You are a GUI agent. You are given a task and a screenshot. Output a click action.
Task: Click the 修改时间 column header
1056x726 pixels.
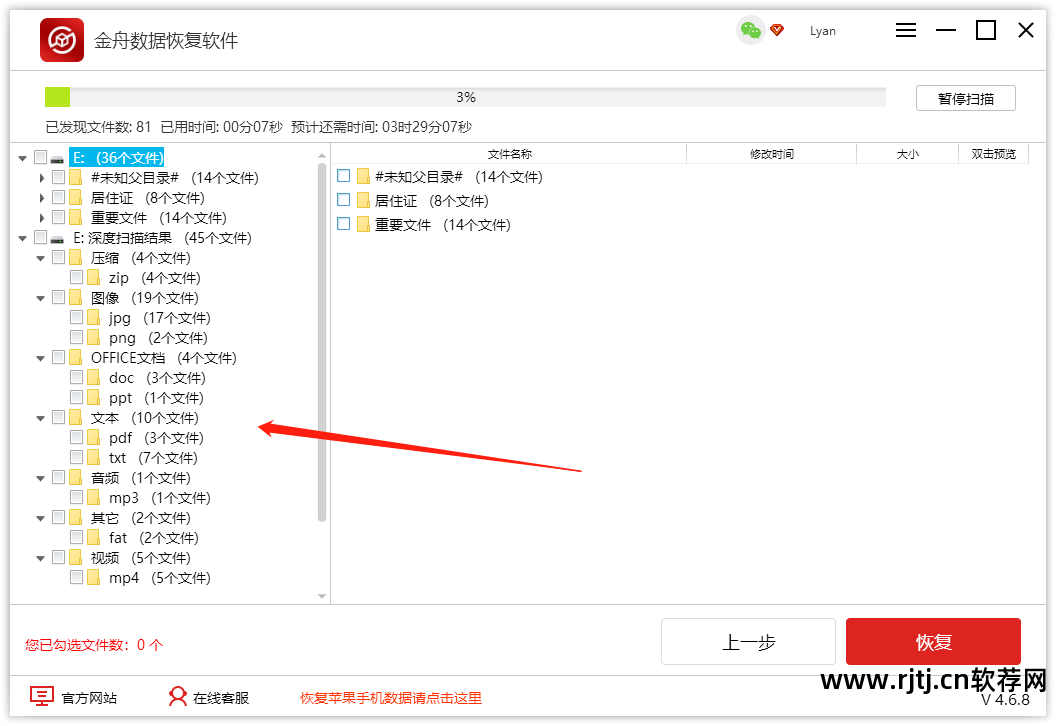click(x=771, y=153)
